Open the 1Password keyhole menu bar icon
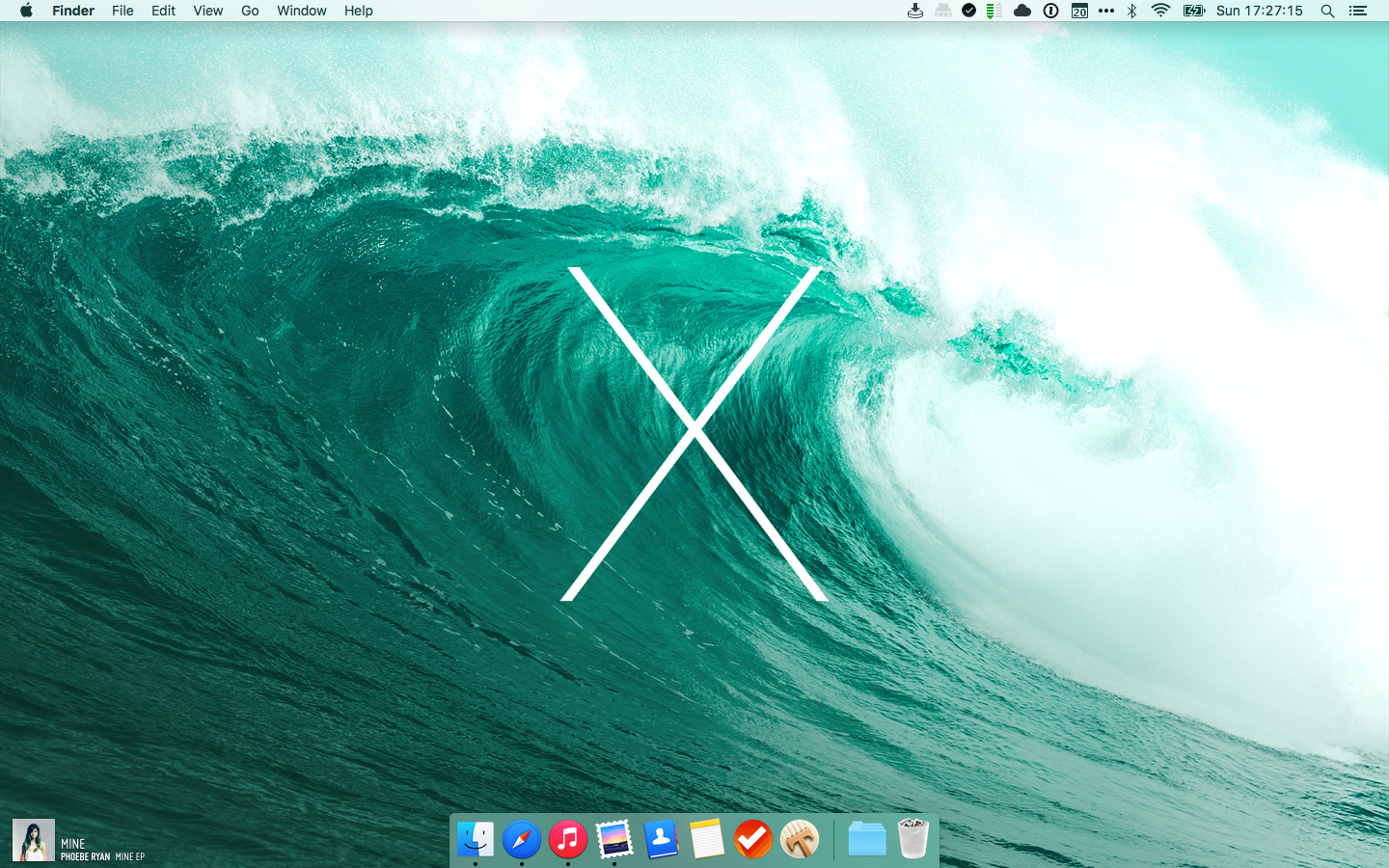 point(1051,11)
